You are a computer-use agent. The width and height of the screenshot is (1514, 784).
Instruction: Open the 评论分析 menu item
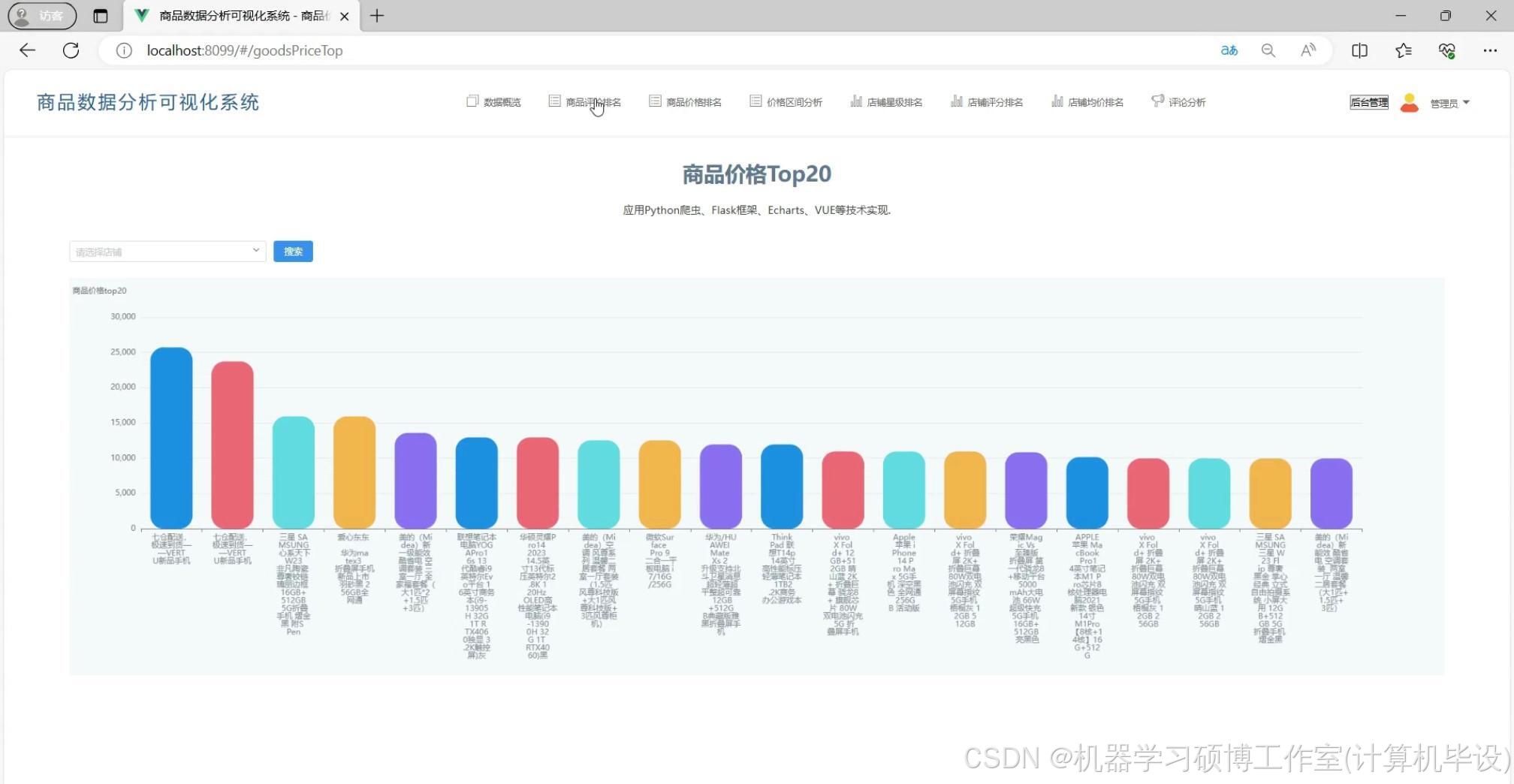(x=1178, y=101)
